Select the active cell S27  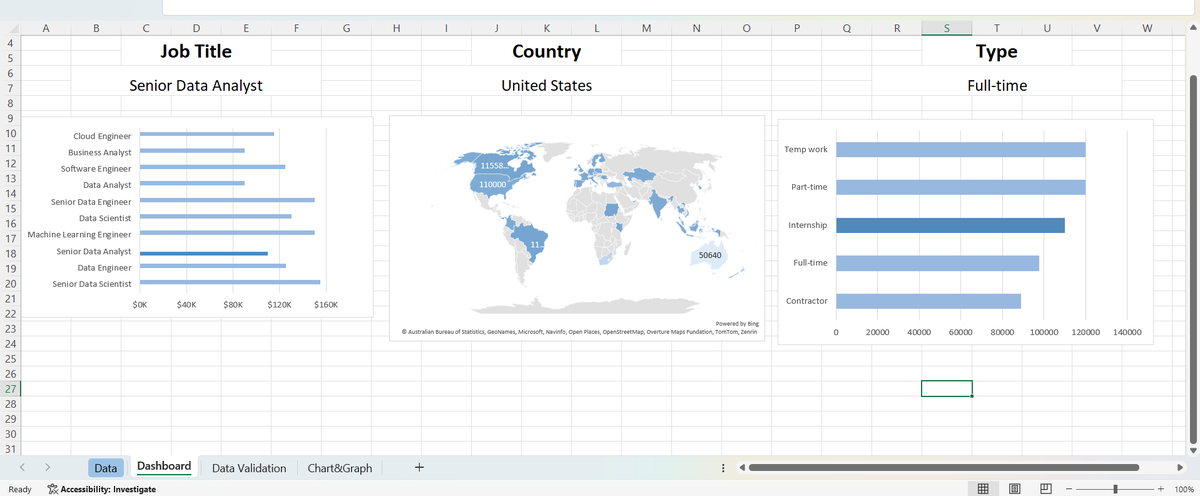pyautogui.click(x=946, y=388)
